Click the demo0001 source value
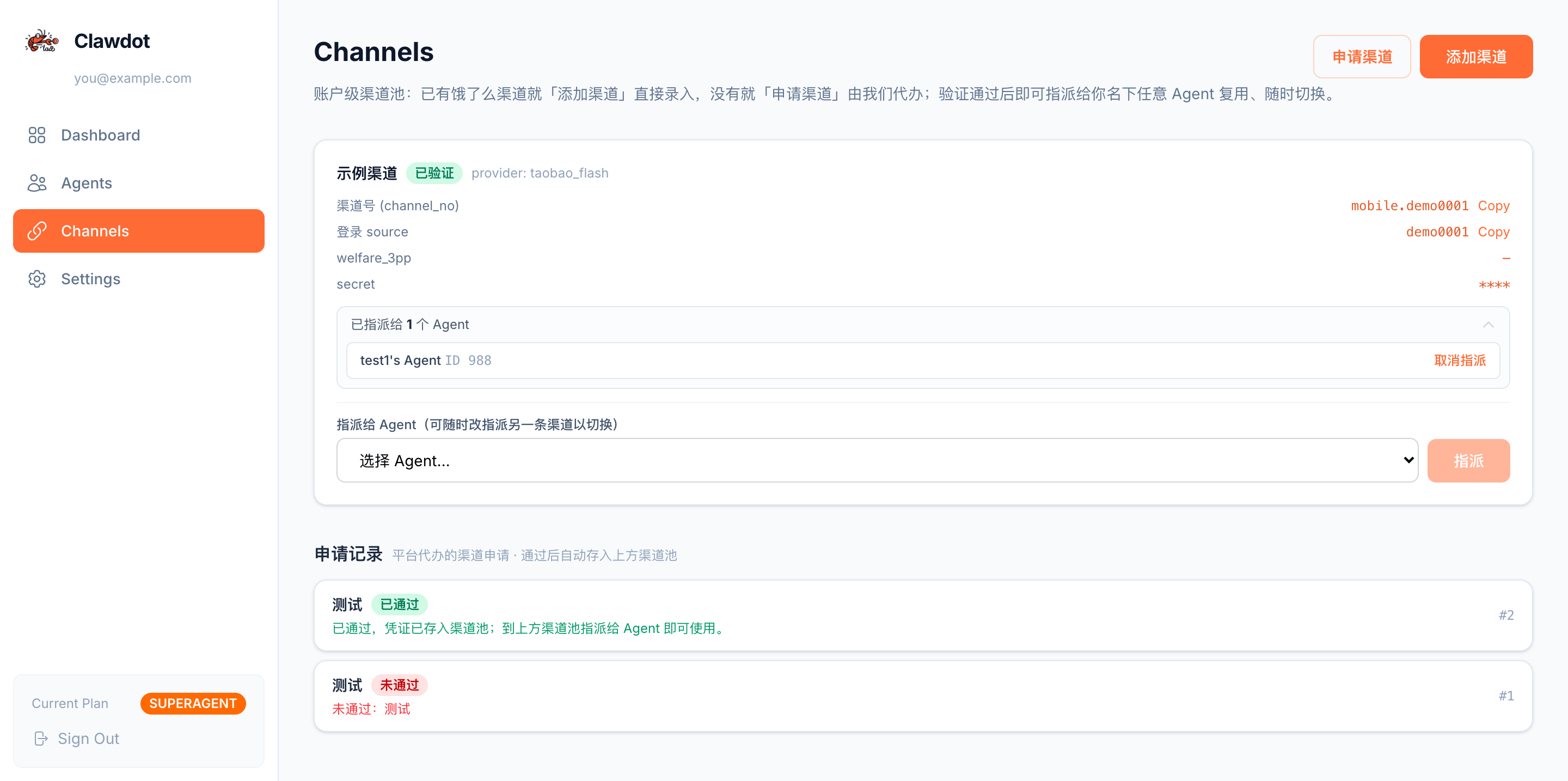The image size is (1568, 781). point(1437,232)
